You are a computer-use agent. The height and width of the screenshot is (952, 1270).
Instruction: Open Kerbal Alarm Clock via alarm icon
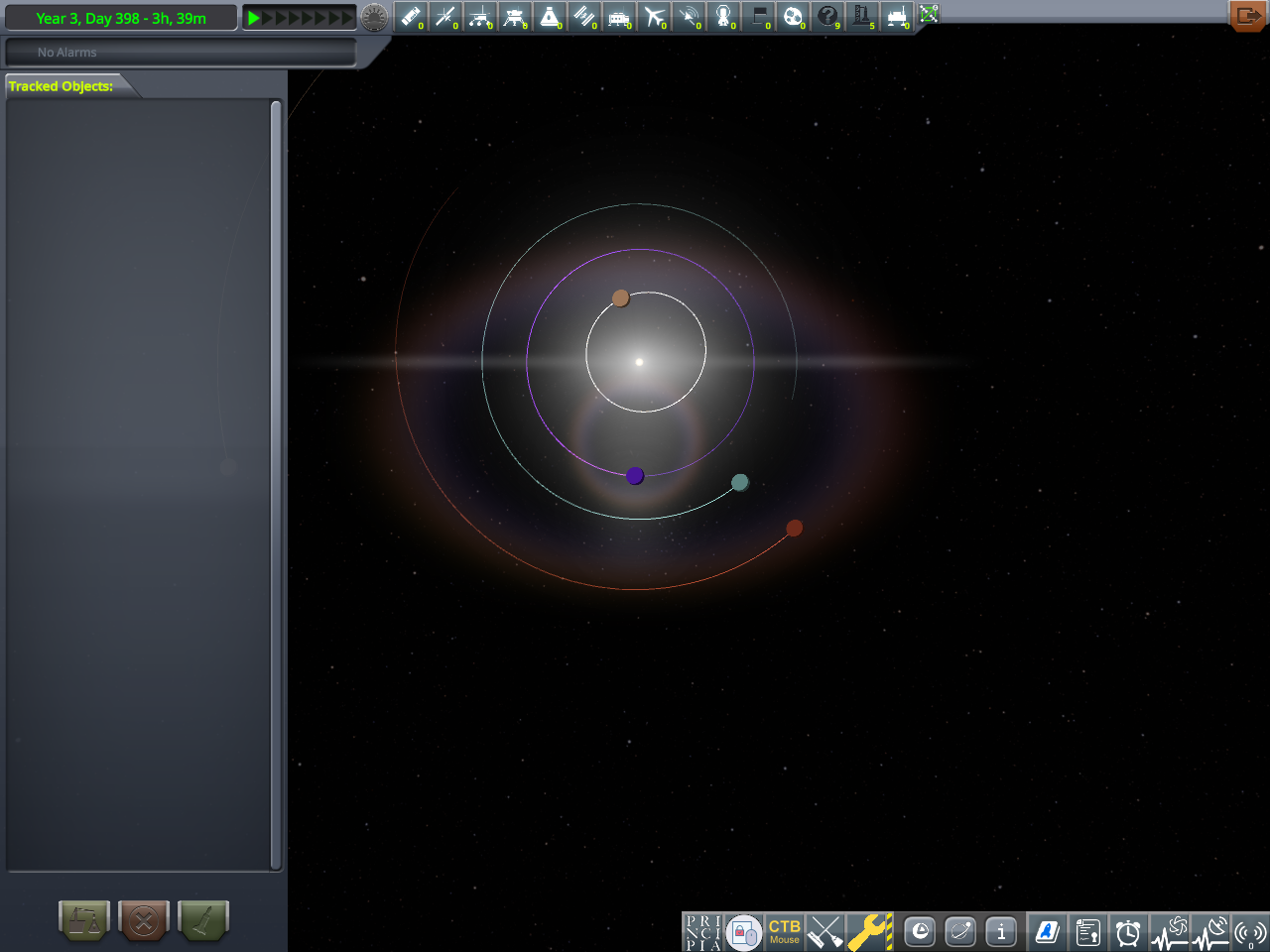(1128, 932)
